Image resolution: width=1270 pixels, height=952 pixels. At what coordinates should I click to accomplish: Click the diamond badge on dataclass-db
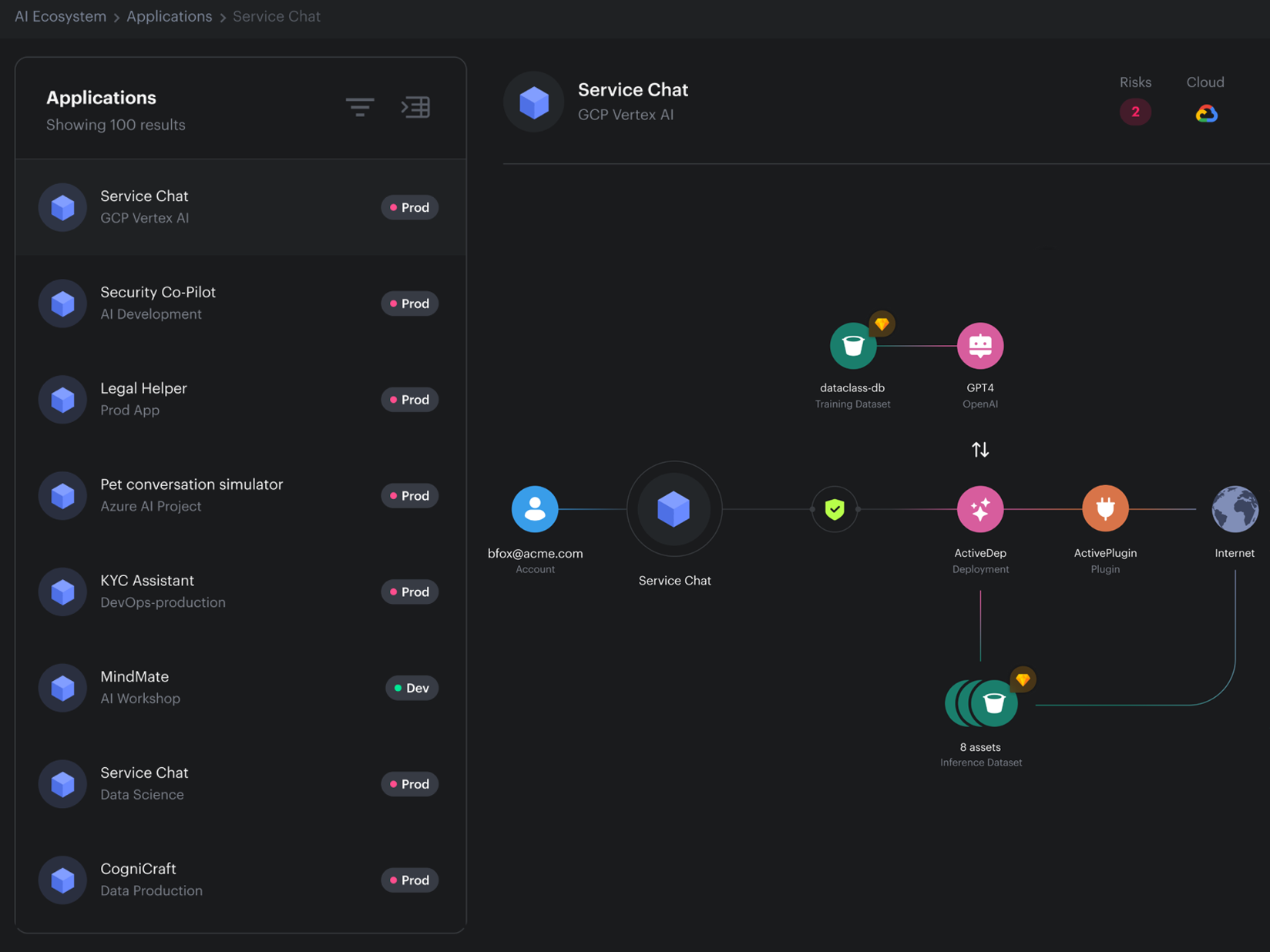click(882, 323)
